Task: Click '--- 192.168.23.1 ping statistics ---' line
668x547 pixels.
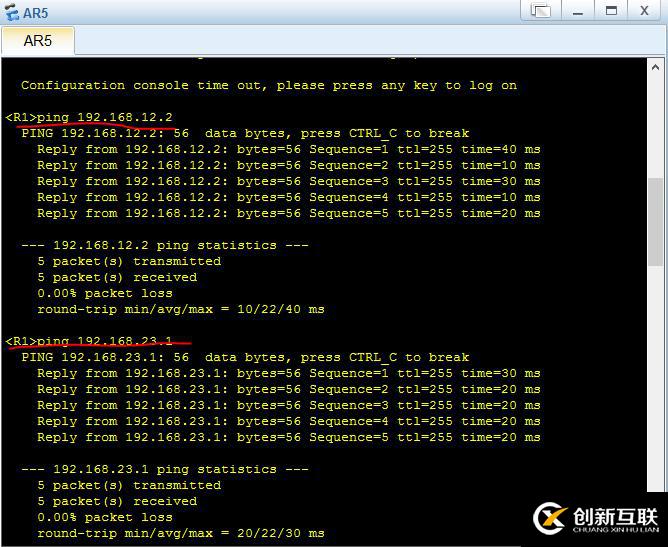Action: pyautogui.click(x=165, y=469)
